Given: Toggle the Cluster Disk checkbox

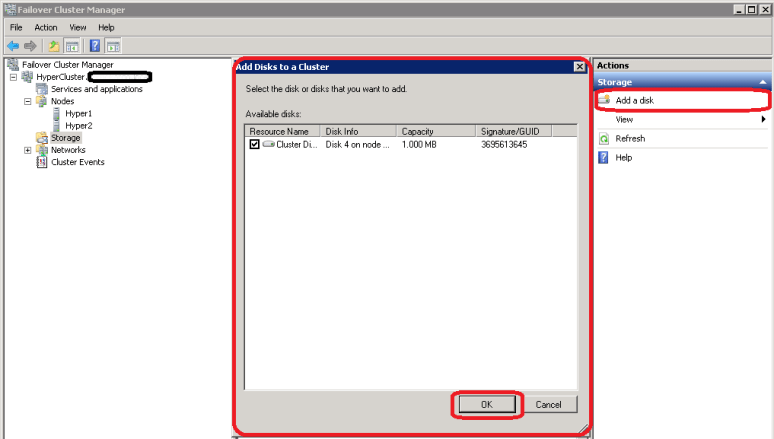Looking at the screenshot, I should pyautogui.click(x=254, y=145).
